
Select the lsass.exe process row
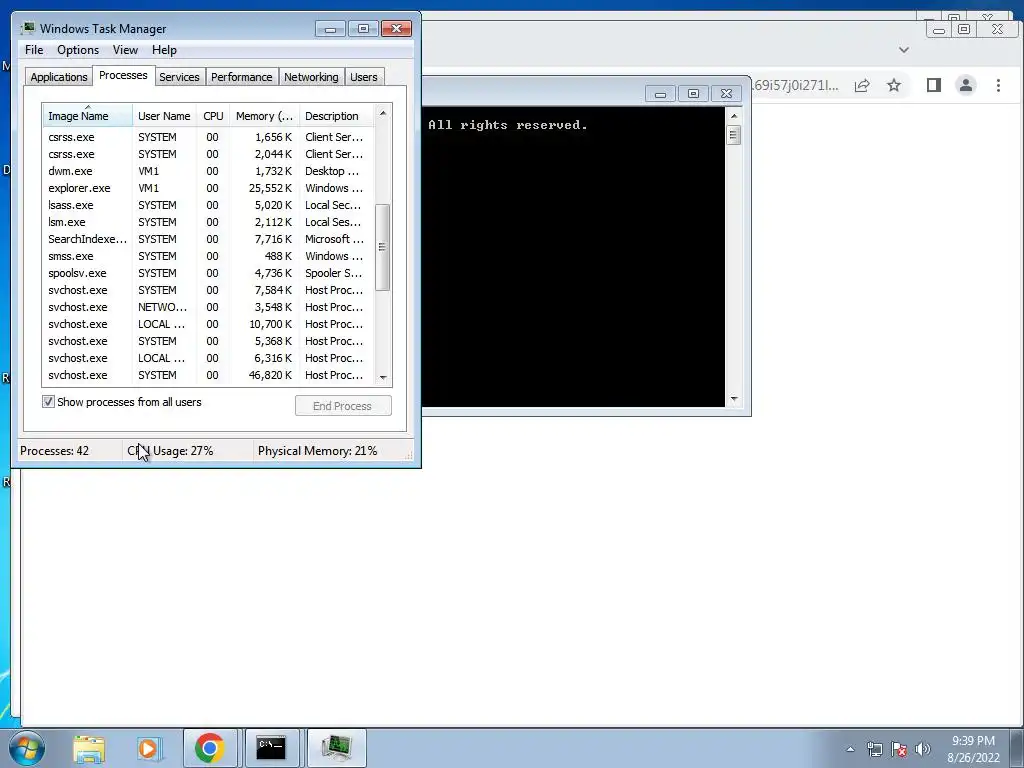pos(208,205)
